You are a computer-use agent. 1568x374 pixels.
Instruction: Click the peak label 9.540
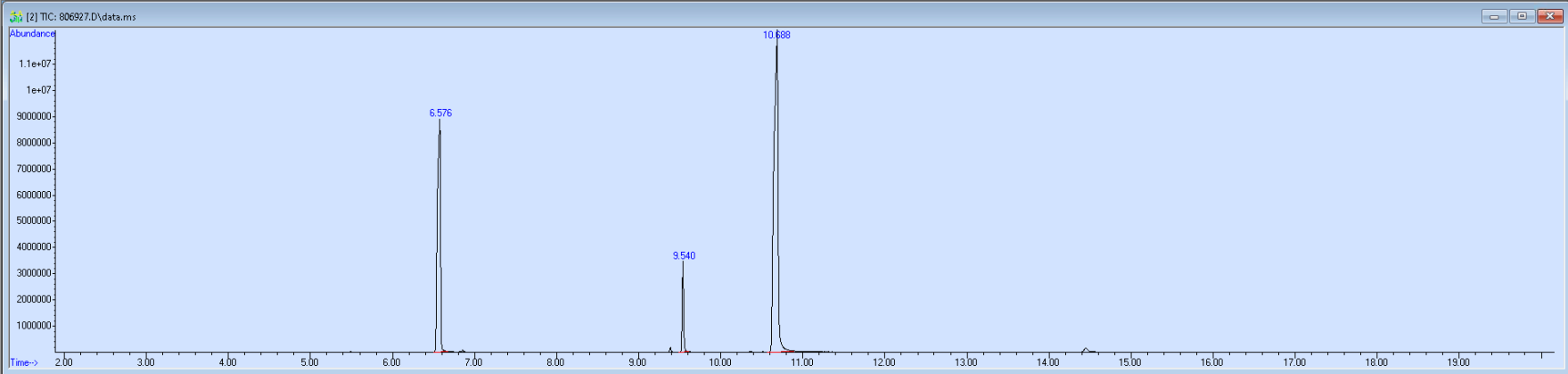coord(684,256)
